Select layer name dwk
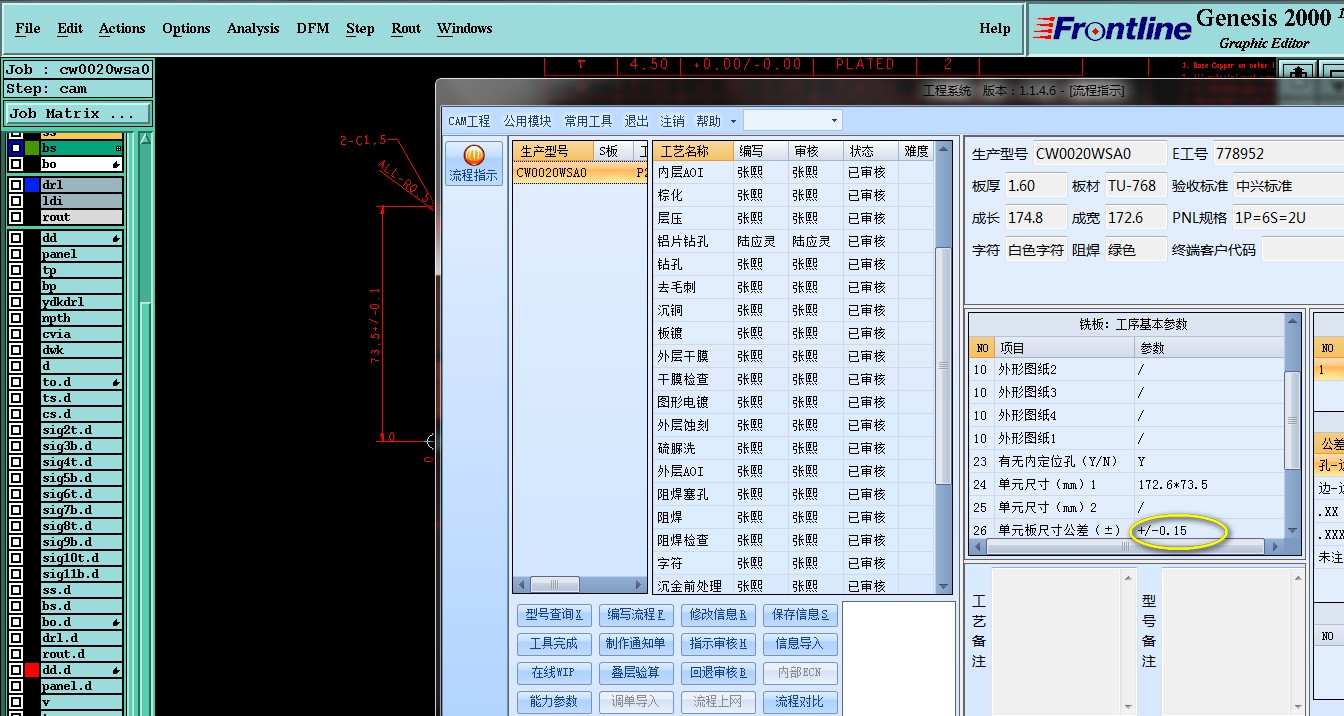This screenshot has width=1344, height=716. [x=81, y=350]
